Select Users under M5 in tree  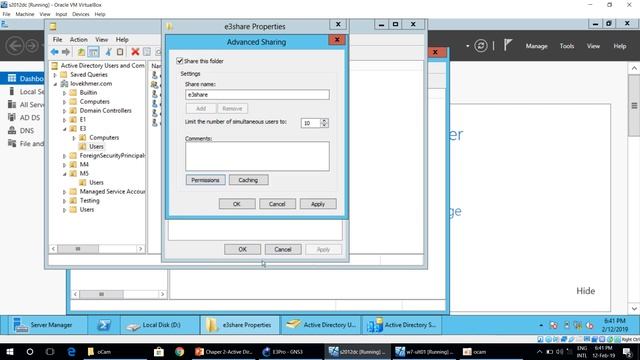point(96,182)
